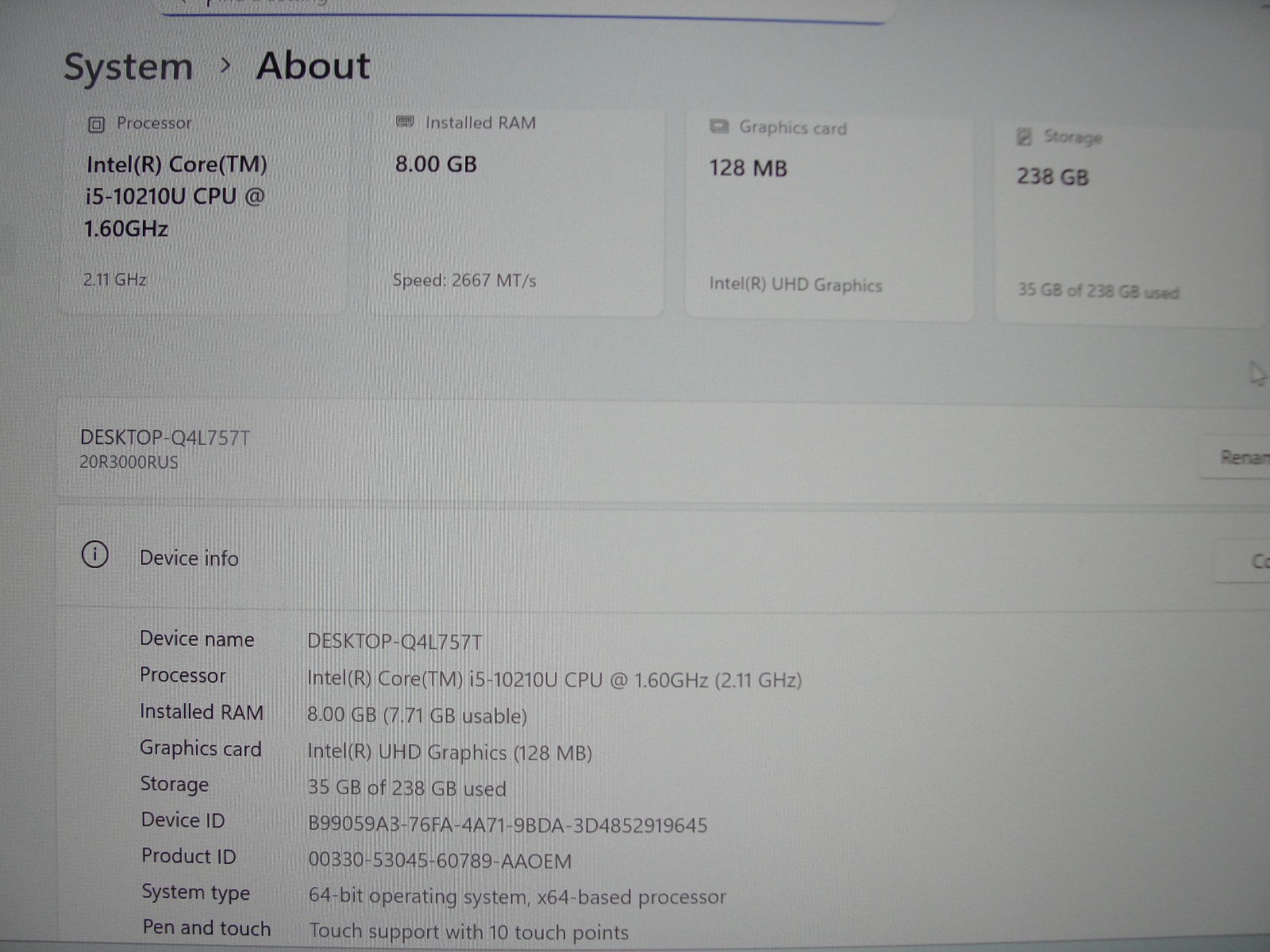Open the Graphics card tile showing 128 MB
The height and width of the screenshot is (952, 1270).
pos(829,216)
